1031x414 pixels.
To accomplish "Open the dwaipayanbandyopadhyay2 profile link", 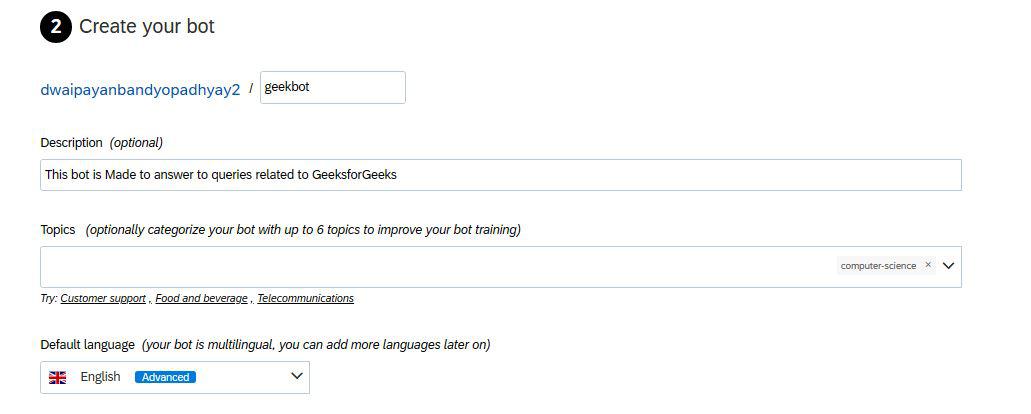I will [140, 89].
